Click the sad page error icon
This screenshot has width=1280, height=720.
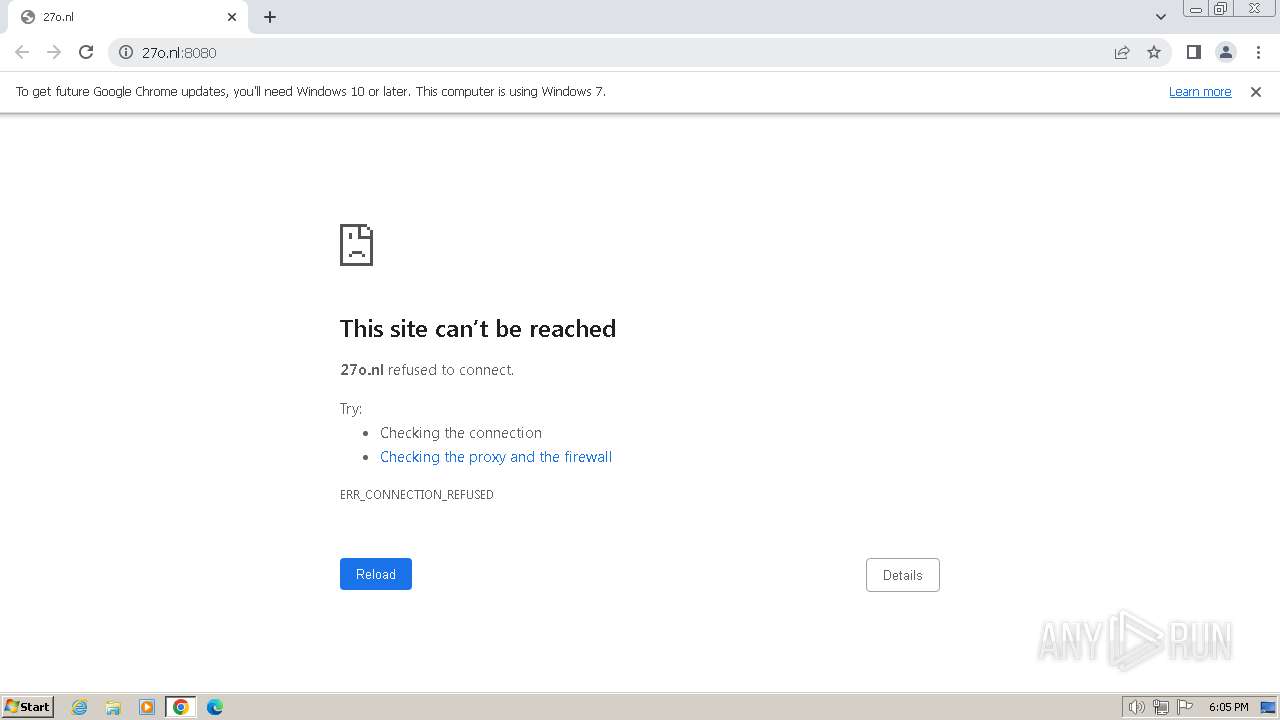coord(356,245)
